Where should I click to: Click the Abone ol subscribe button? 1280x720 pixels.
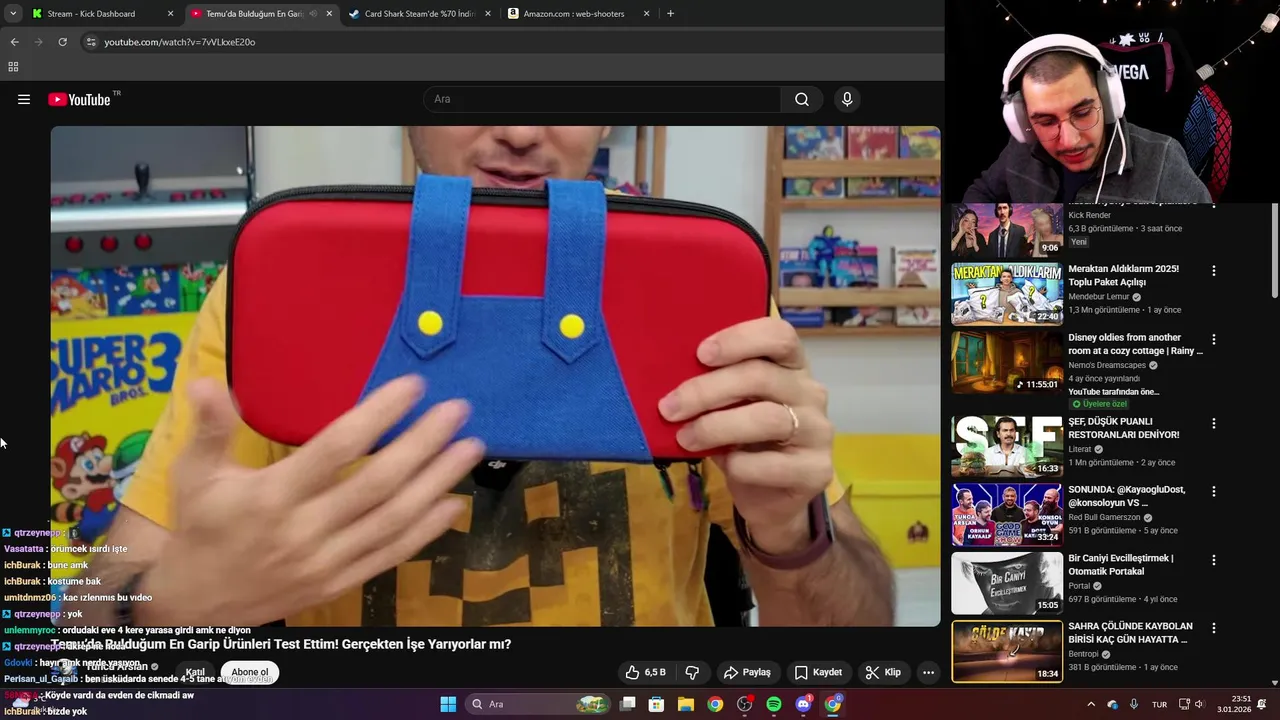(250, 672)
